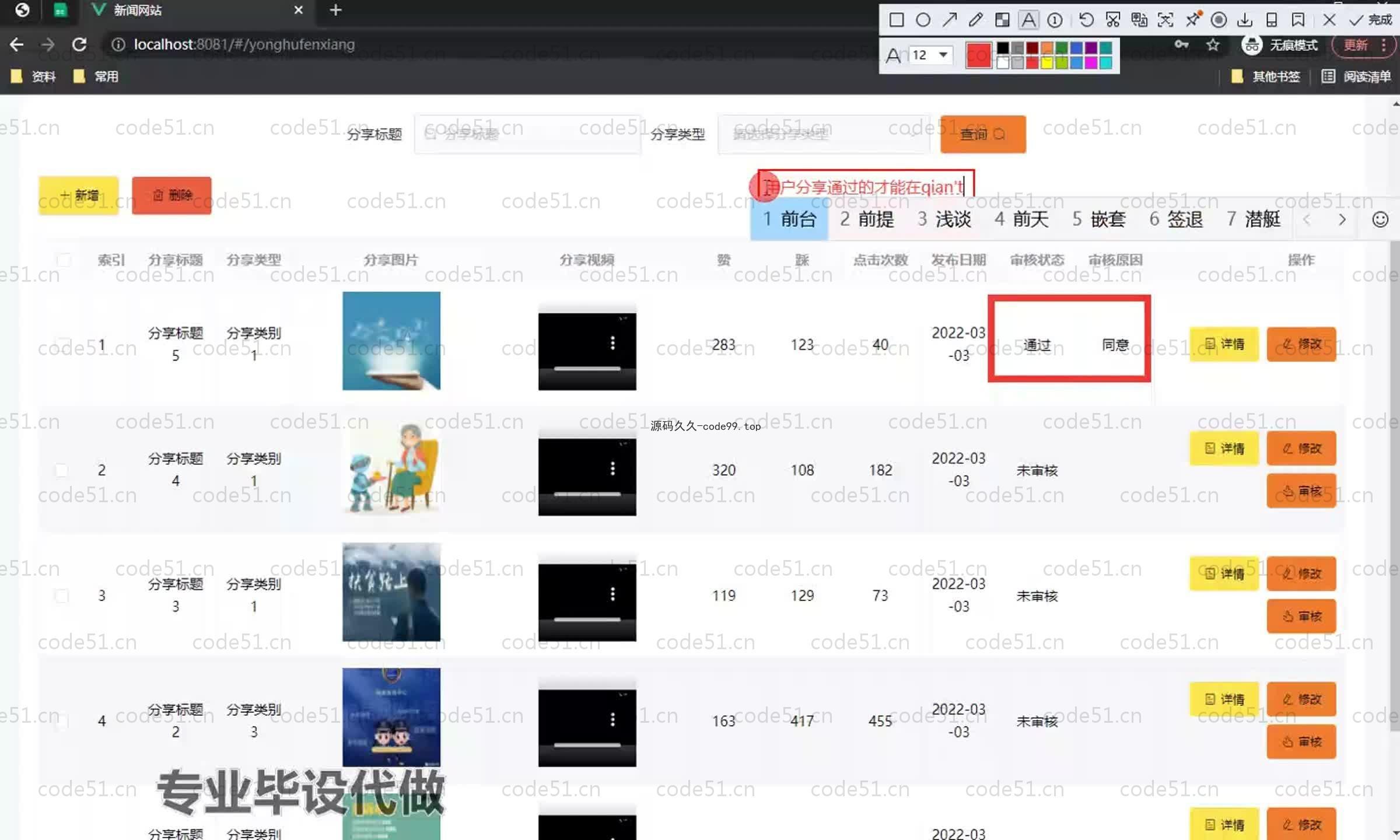The width and height of the screenshot is (1400, 840).
Task: Undo last annotation in screenshot toolbar
Action: (1086, 20)
